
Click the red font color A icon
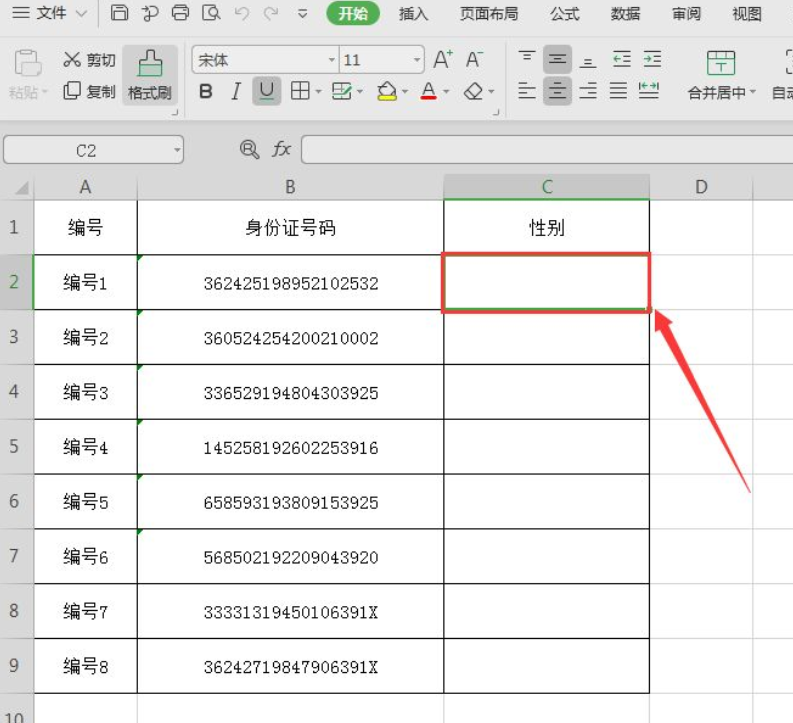[428, 92]
